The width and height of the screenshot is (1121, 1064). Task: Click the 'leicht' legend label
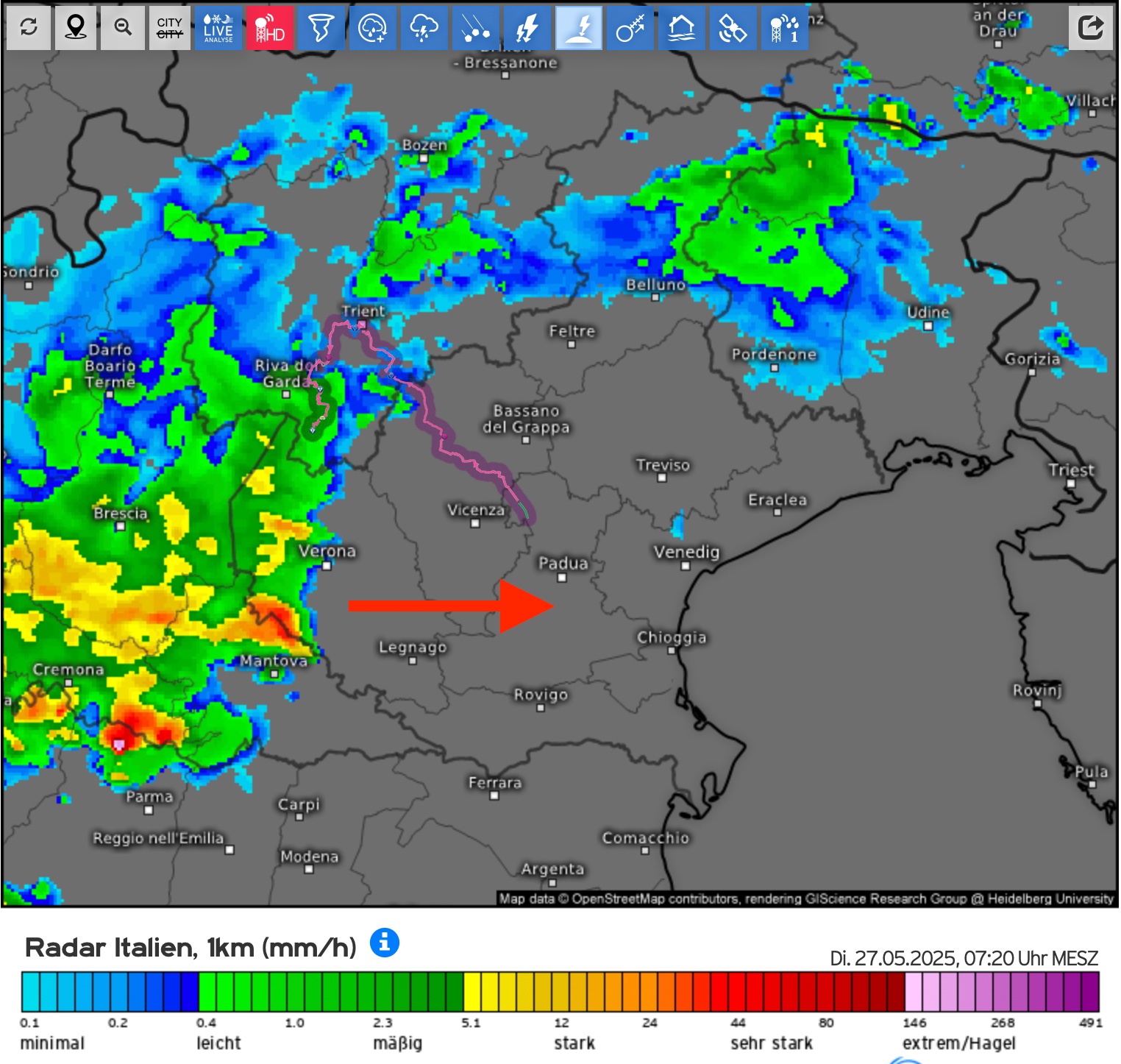tap(218, 1043)
